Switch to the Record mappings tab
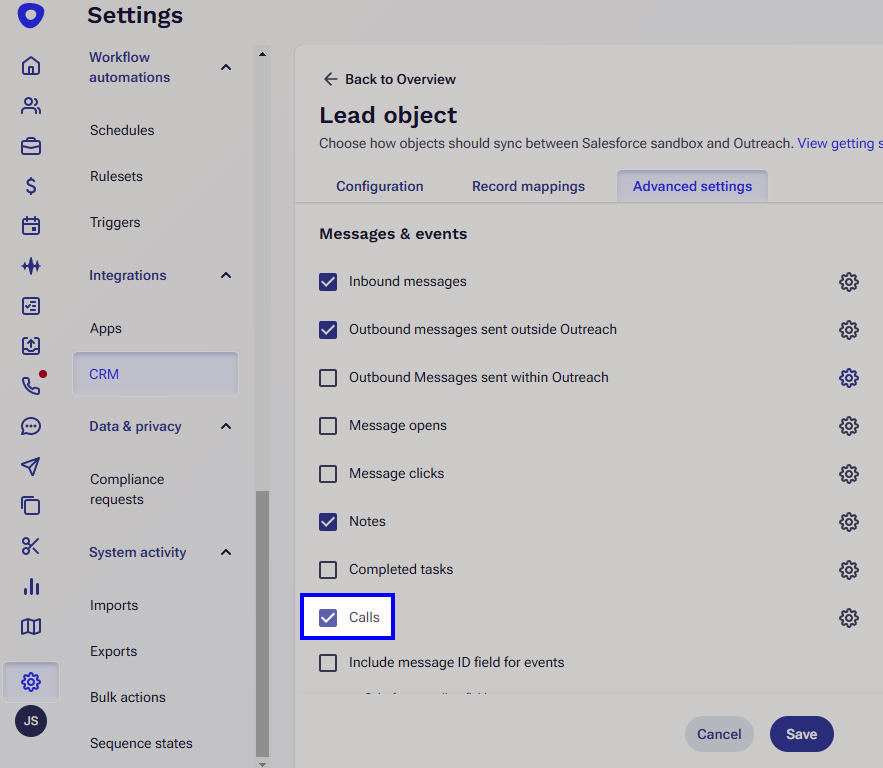The image size is (883, 768). (528, 186)
